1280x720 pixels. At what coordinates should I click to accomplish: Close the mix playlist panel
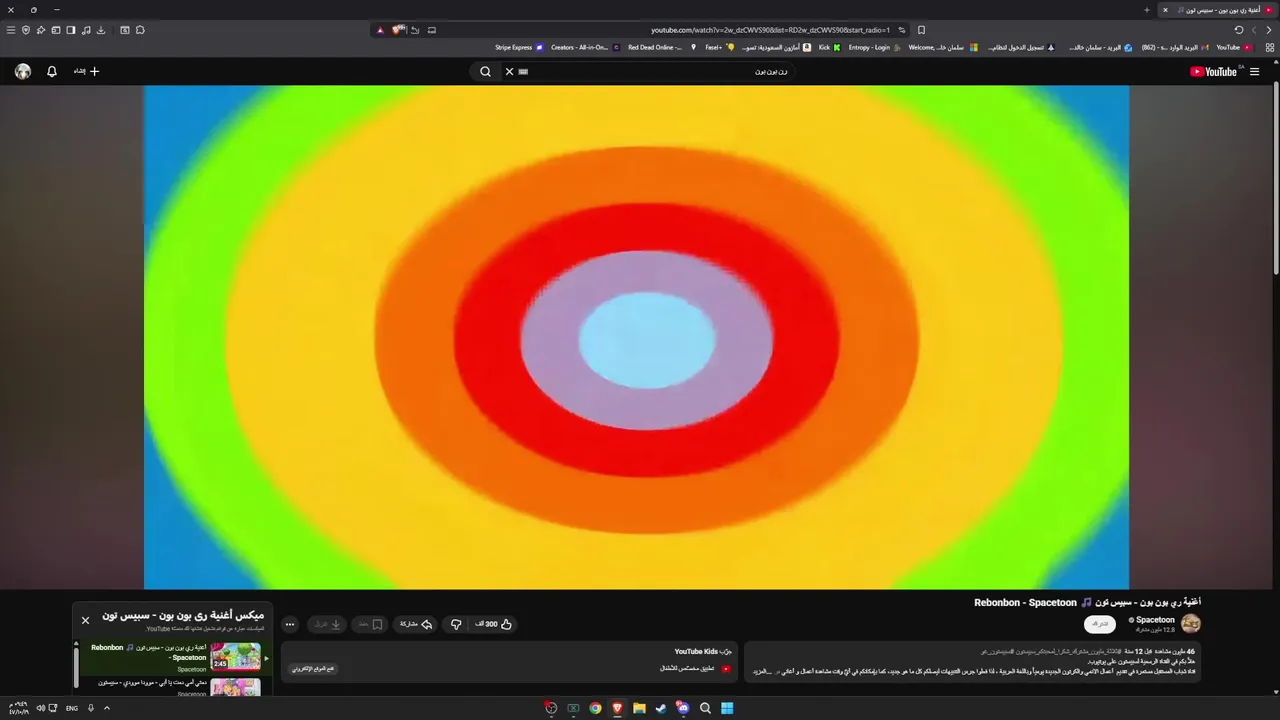coord(85,620)
